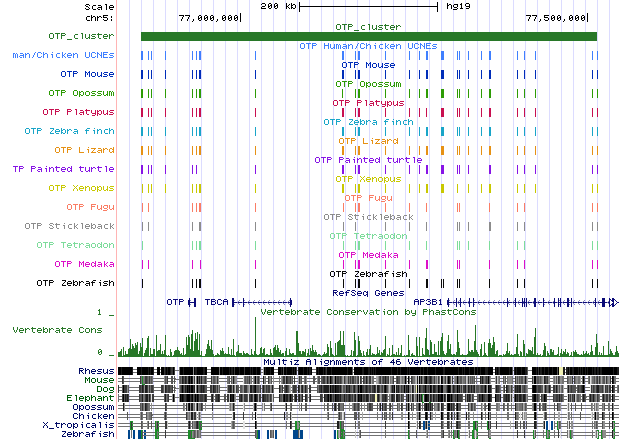Select the OTP Platypus side track label
Viewport: 620px width, 439px height.
(x=78, y=112)
